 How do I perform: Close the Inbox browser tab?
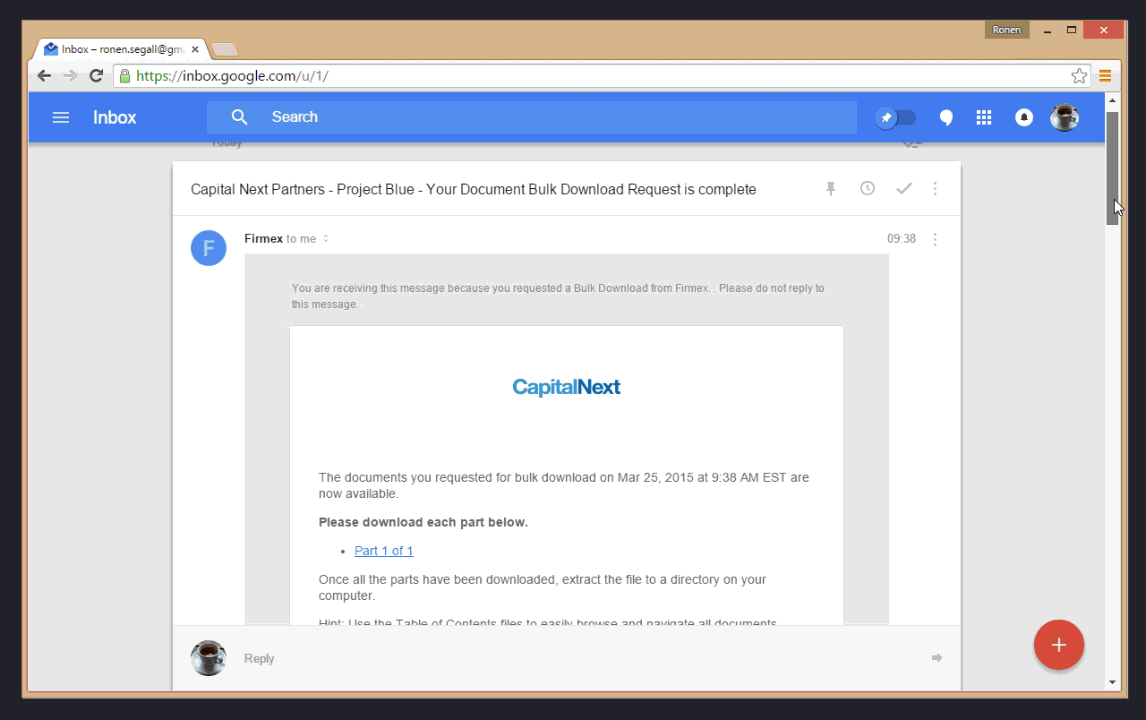pyautogui.click(x=195, y=50)
